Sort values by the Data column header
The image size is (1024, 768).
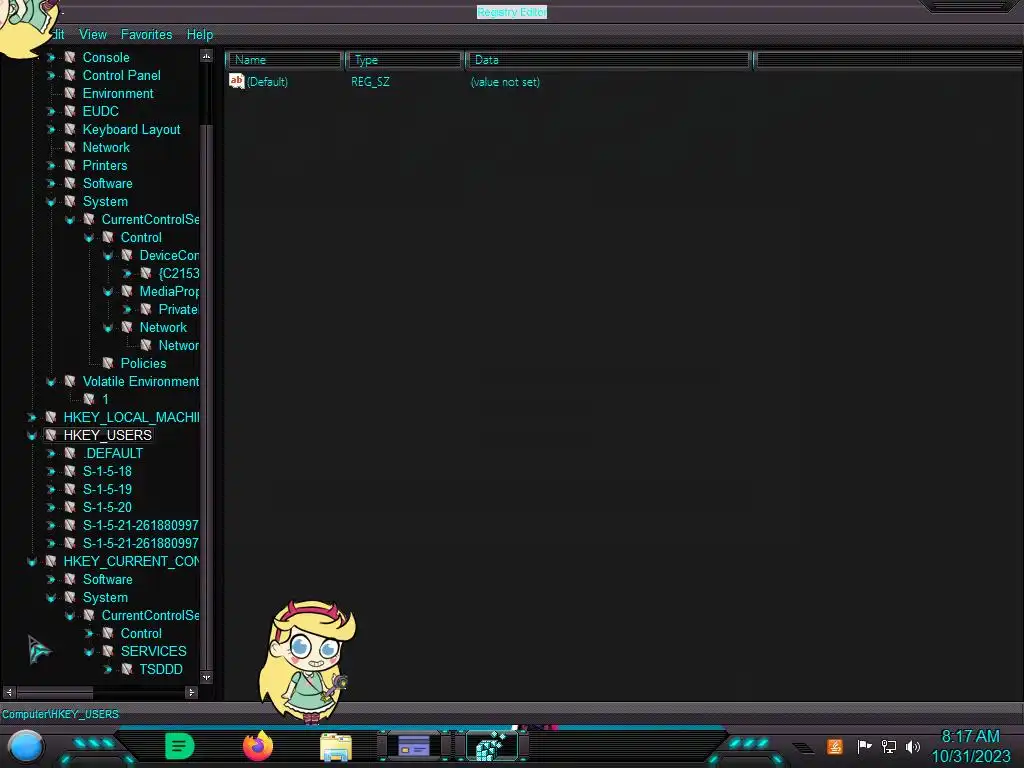click(608, 60)
